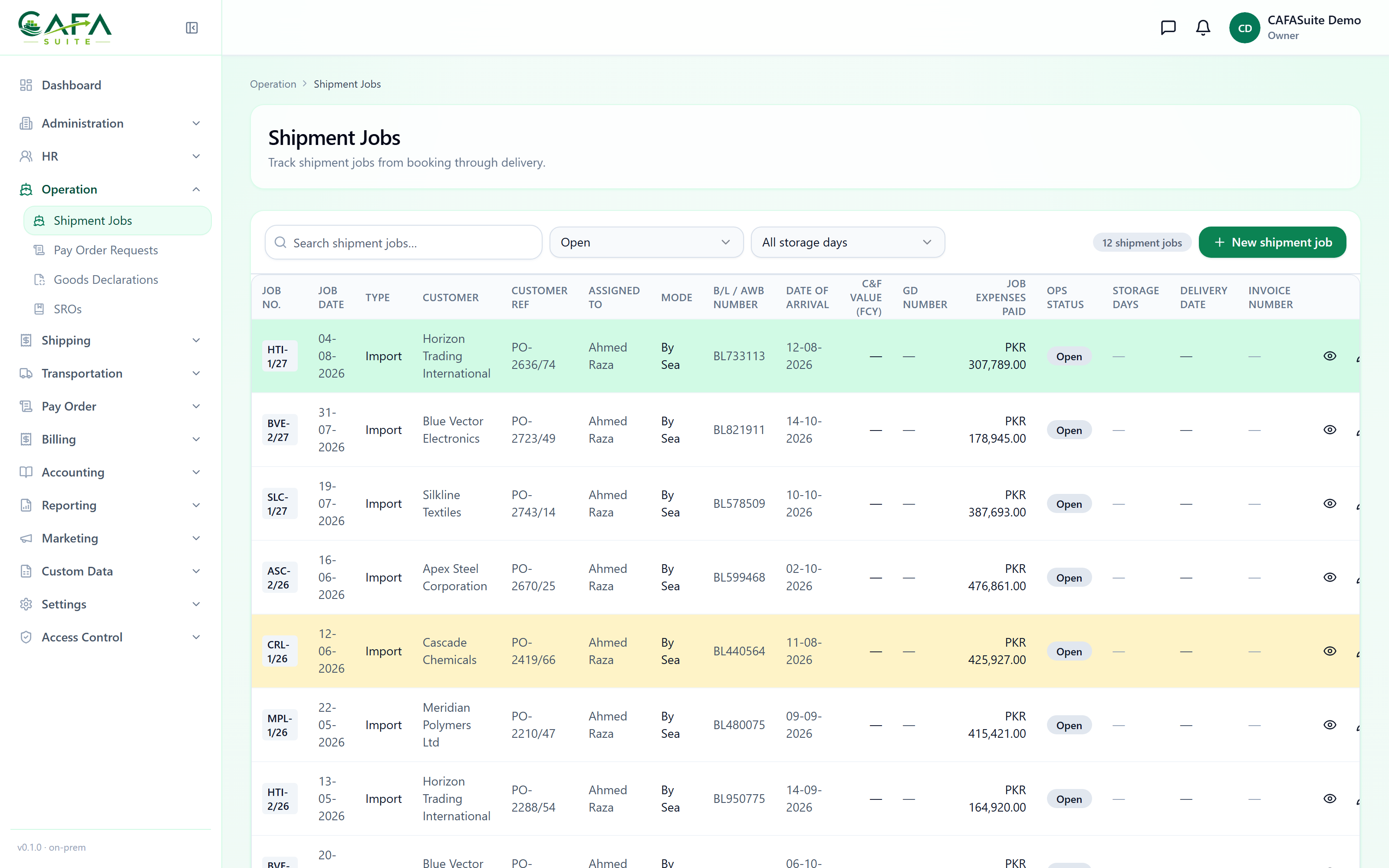Expand Billing menu chevron
The height and width of the screenshot is (868, 1389).
(x=196, y=439)
